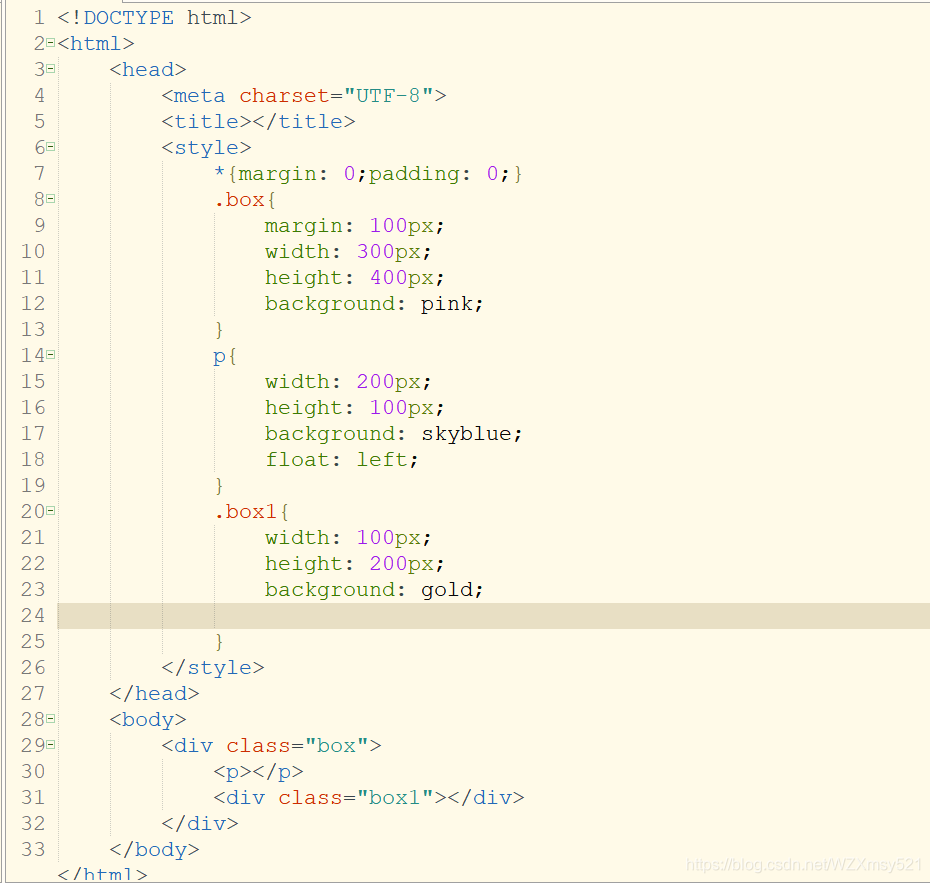Click the closing style tag
The height and width of the screenshot is (883, 930).
(213, 668)
